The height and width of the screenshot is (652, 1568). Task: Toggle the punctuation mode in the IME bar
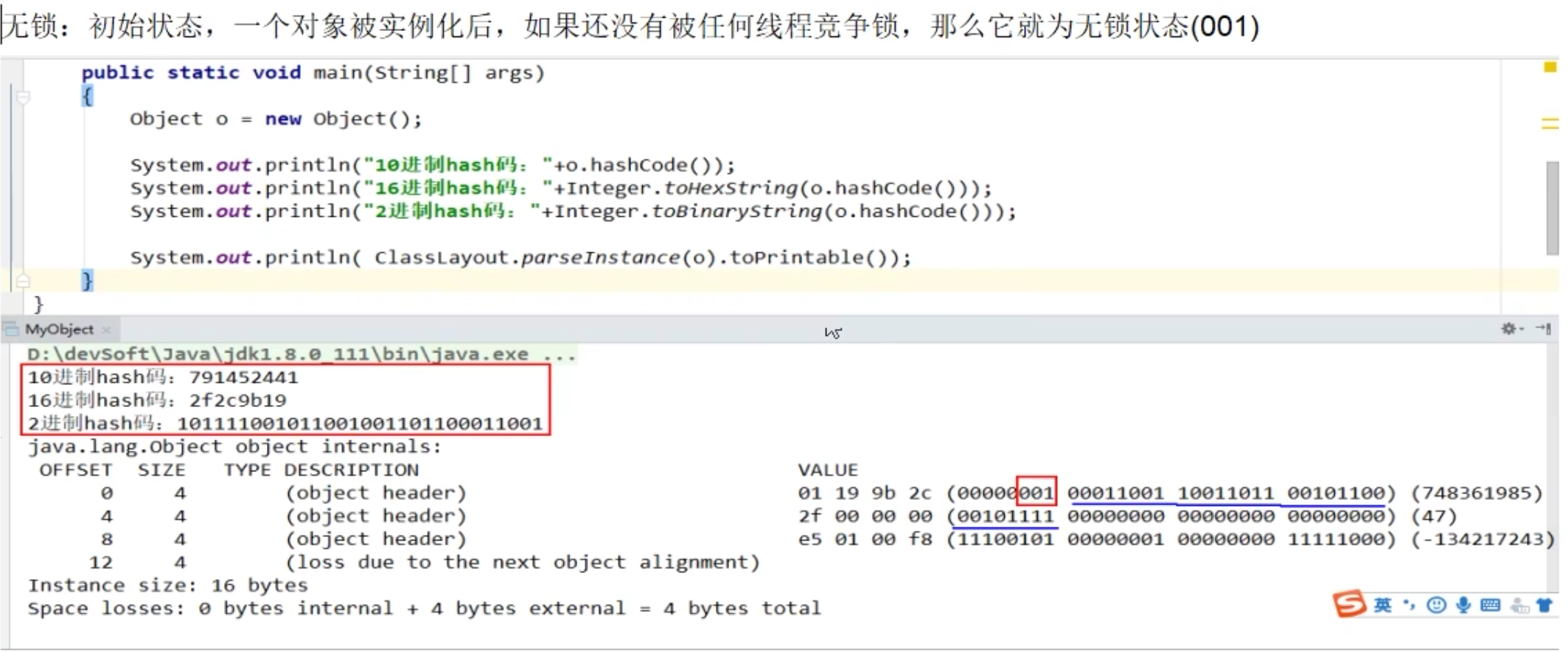coord(1410,606)
